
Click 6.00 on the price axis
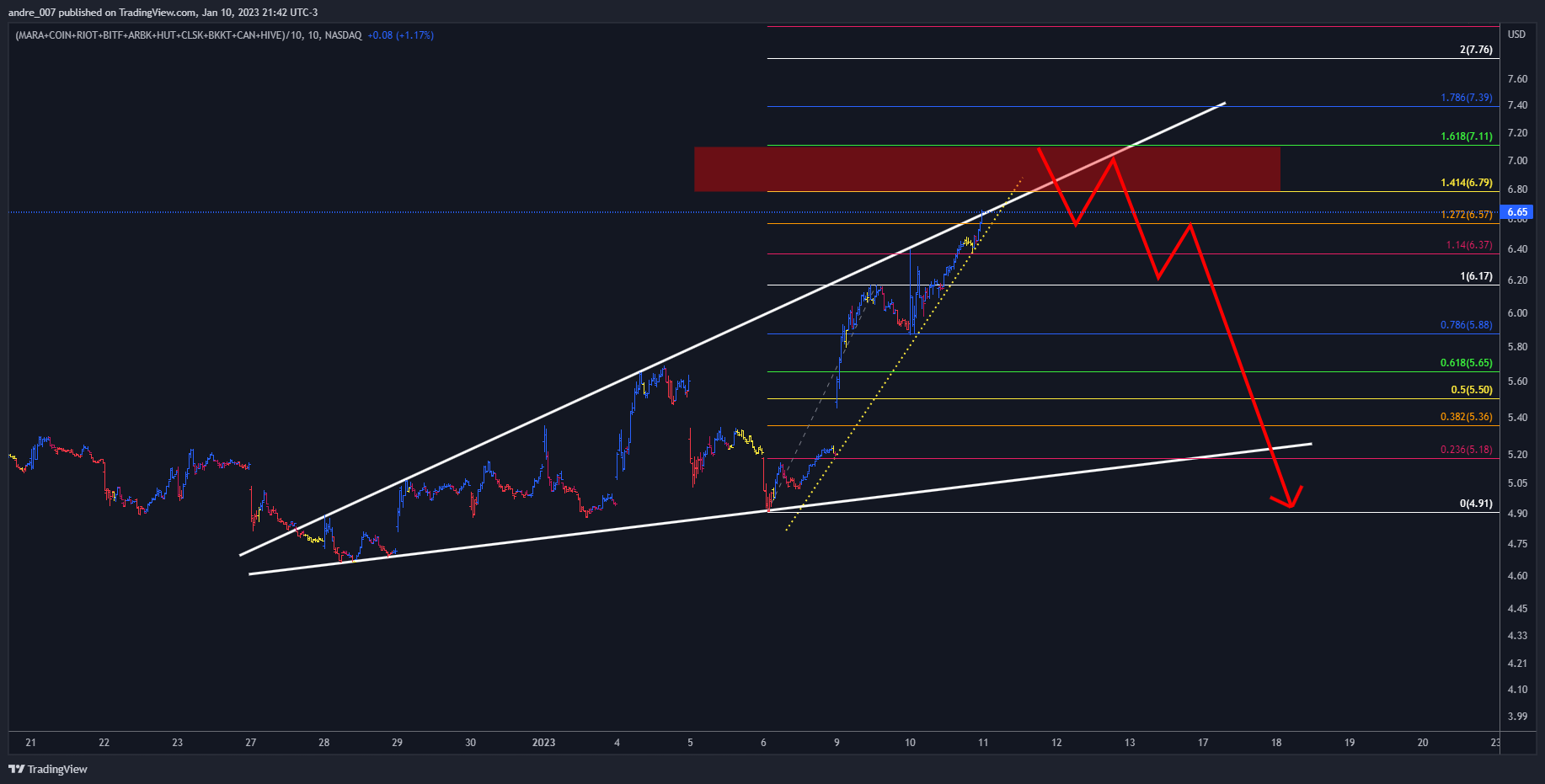[1517, 313]
